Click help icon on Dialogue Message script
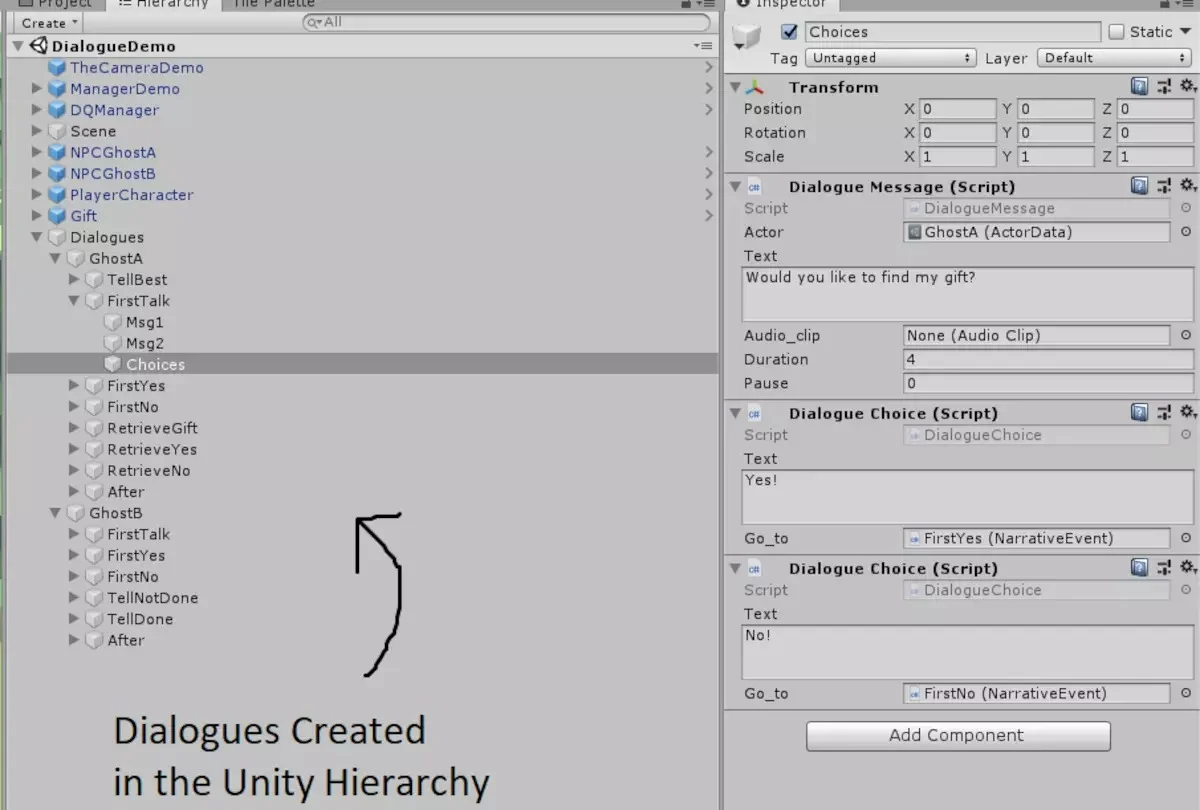 (x=1139, y=186)
